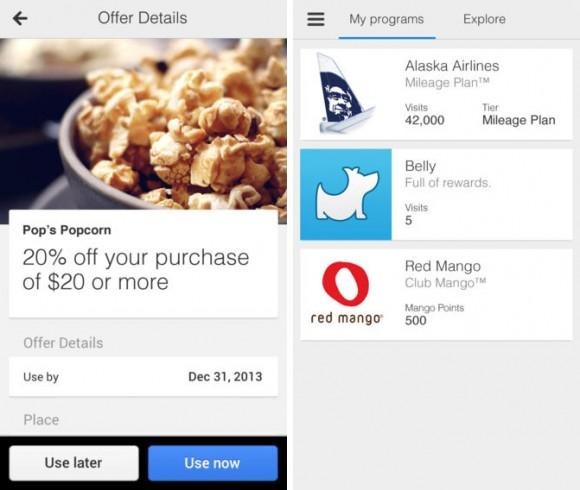Click the Use now button
The width and height of the screenshot is (580, 490).
213,463
